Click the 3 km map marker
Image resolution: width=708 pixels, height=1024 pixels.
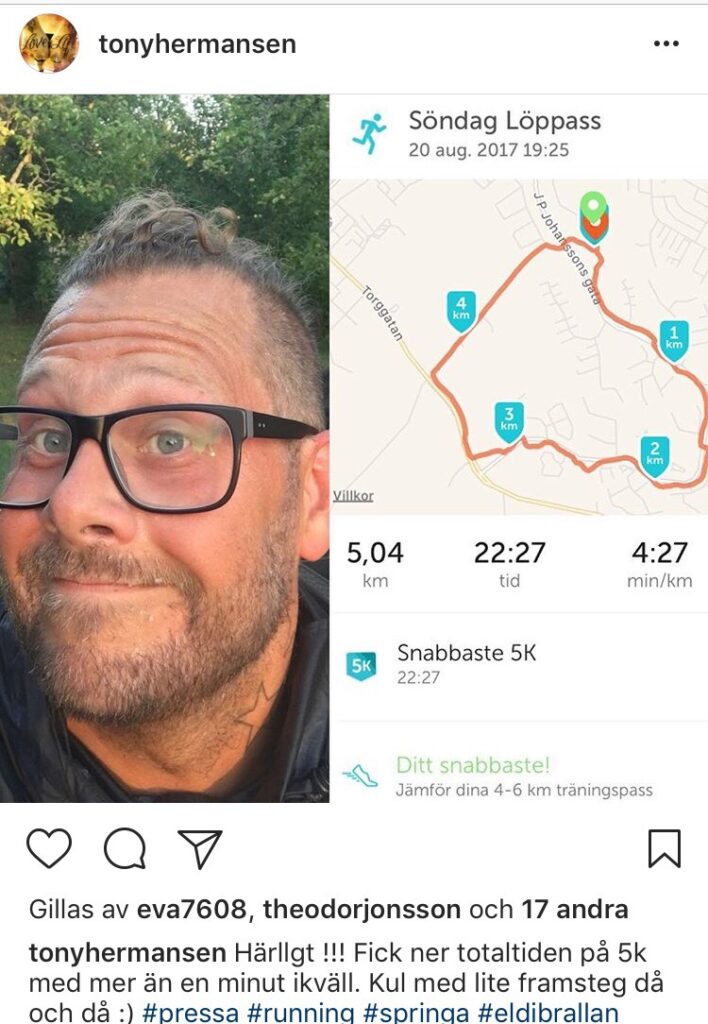(x=509, y=421)
